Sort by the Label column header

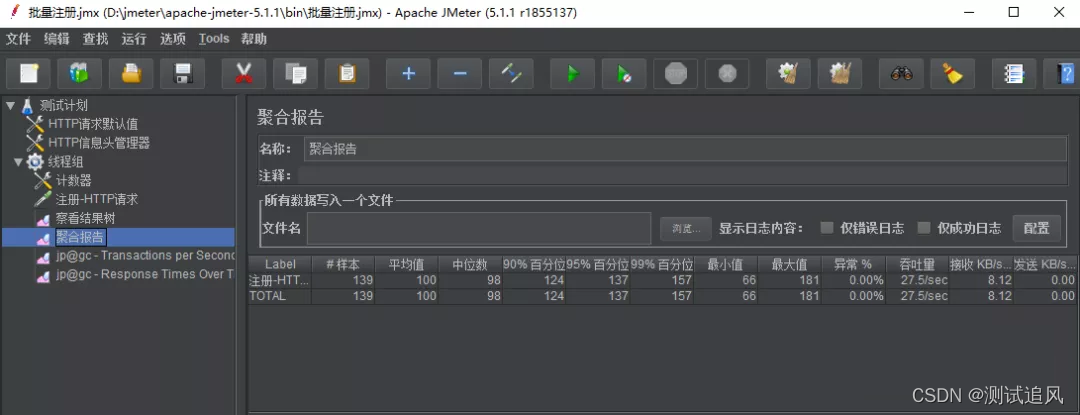tap(280, 264)
